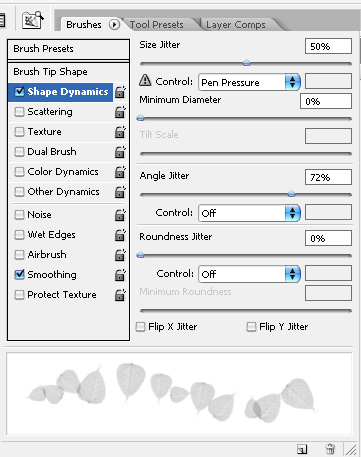Open Size Jitter Control Pen Pressure dropdown
The height and width of the screenshot is (457, 361).
(249, 82)
